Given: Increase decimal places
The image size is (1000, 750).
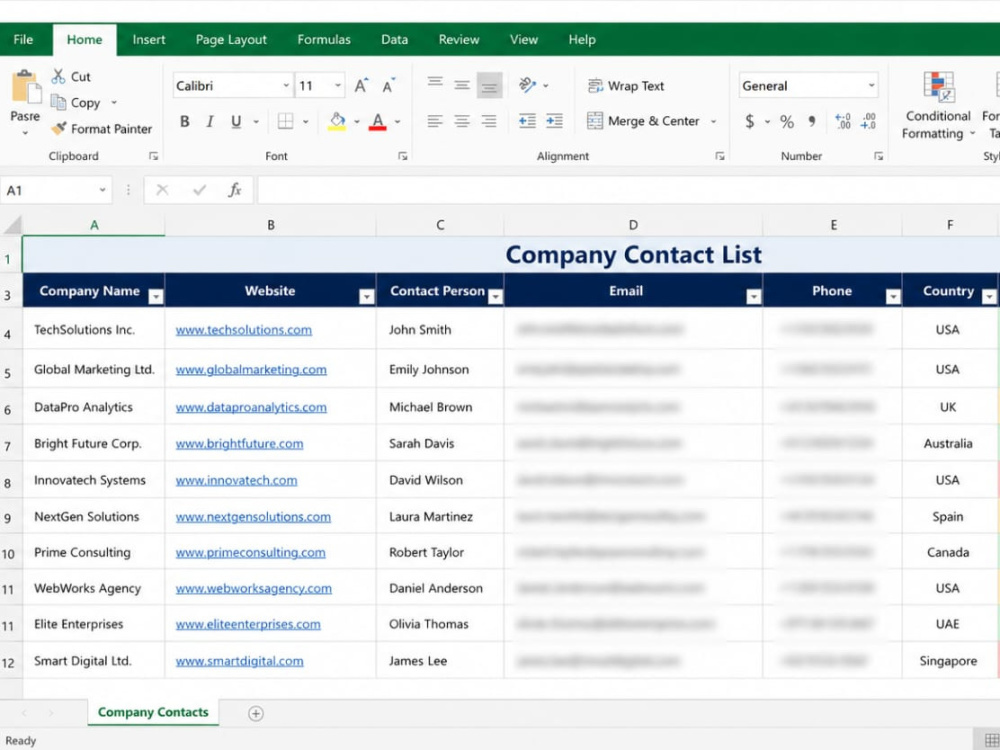Looking at the screenshot, I should 842,121.
